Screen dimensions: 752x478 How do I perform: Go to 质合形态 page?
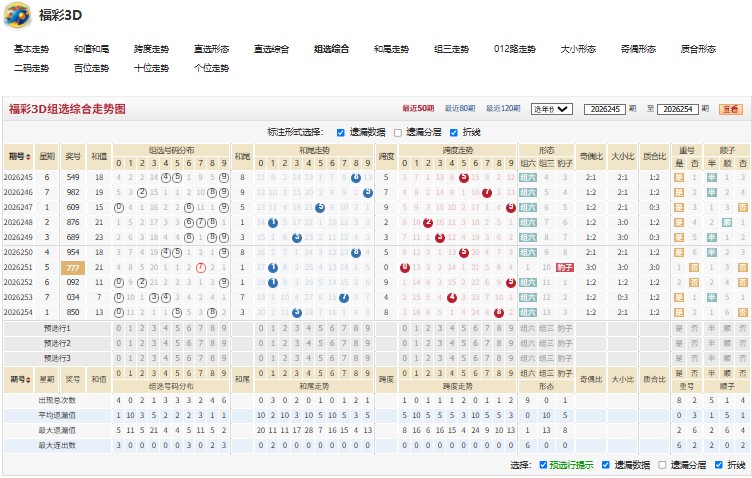698,49
